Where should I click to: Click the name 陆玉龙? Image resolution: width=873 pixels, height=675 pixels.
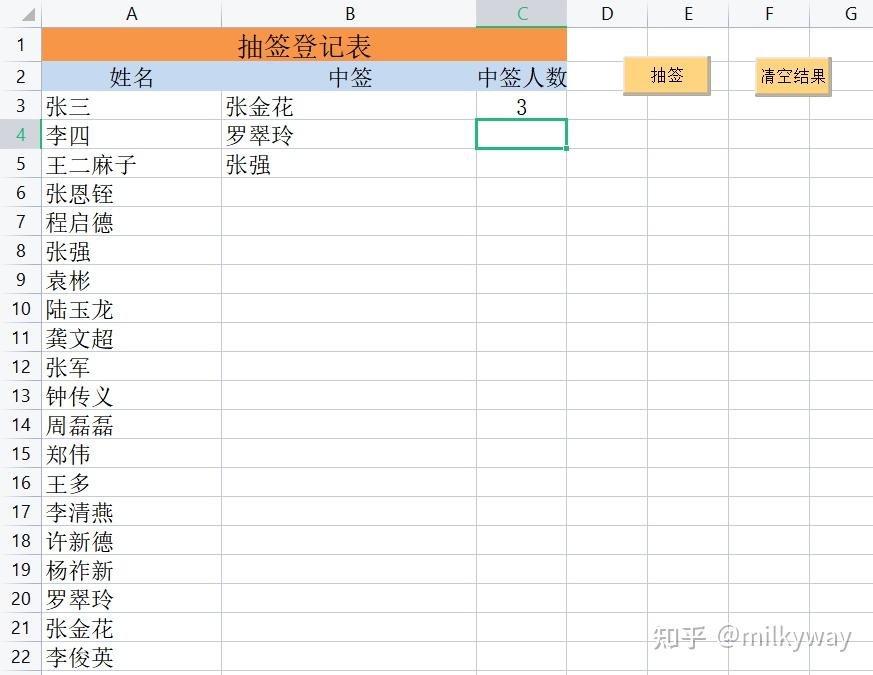[80, 309]
